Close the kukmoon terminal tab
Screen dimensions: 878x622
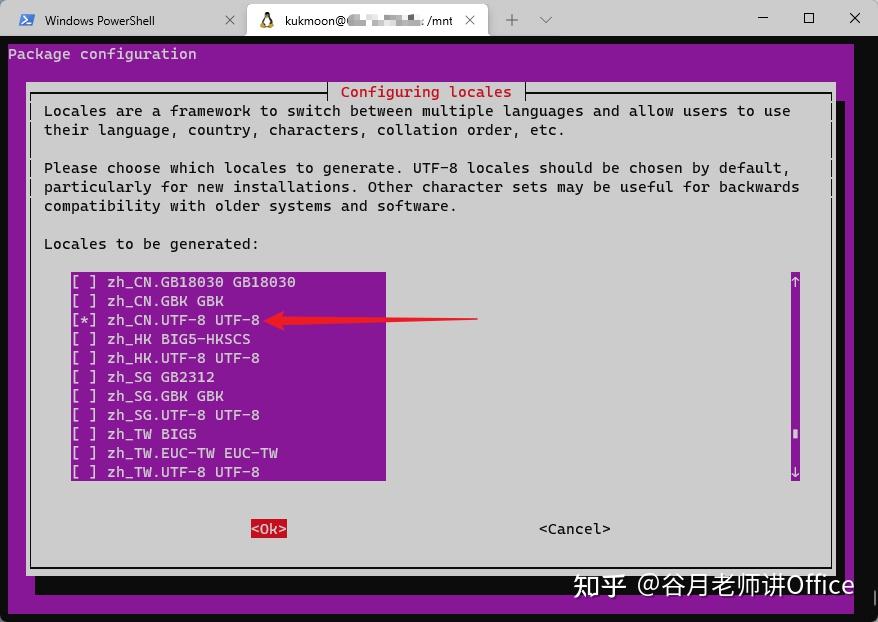point(471,20)
